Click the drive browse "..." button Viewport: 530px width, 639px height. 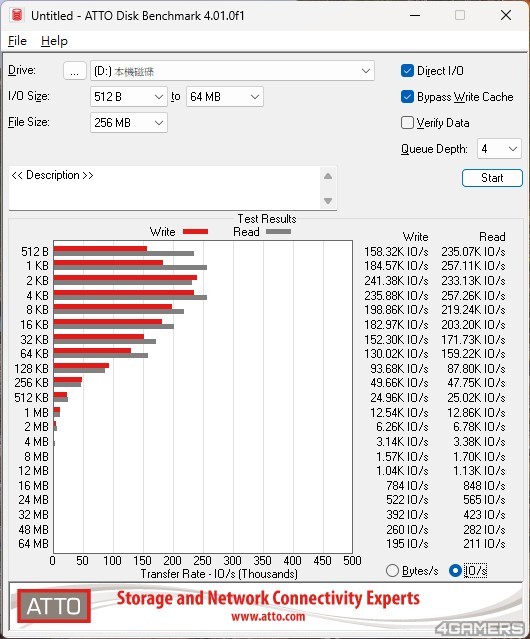75,71
